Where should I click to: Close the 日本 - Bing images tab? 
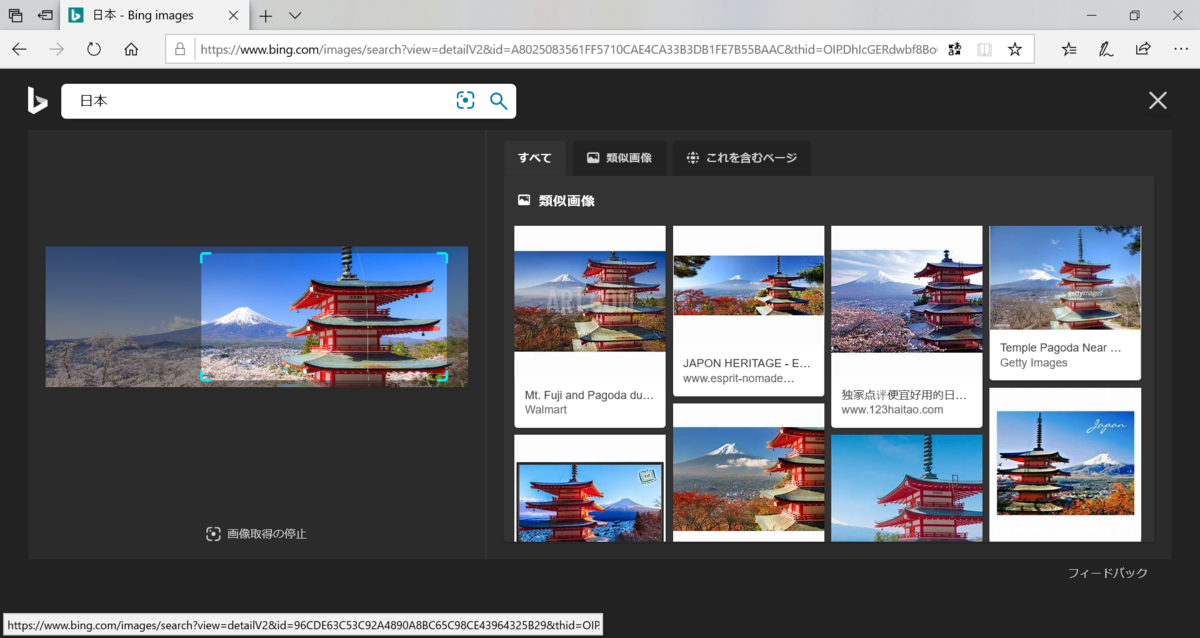[x=233, y=16]
